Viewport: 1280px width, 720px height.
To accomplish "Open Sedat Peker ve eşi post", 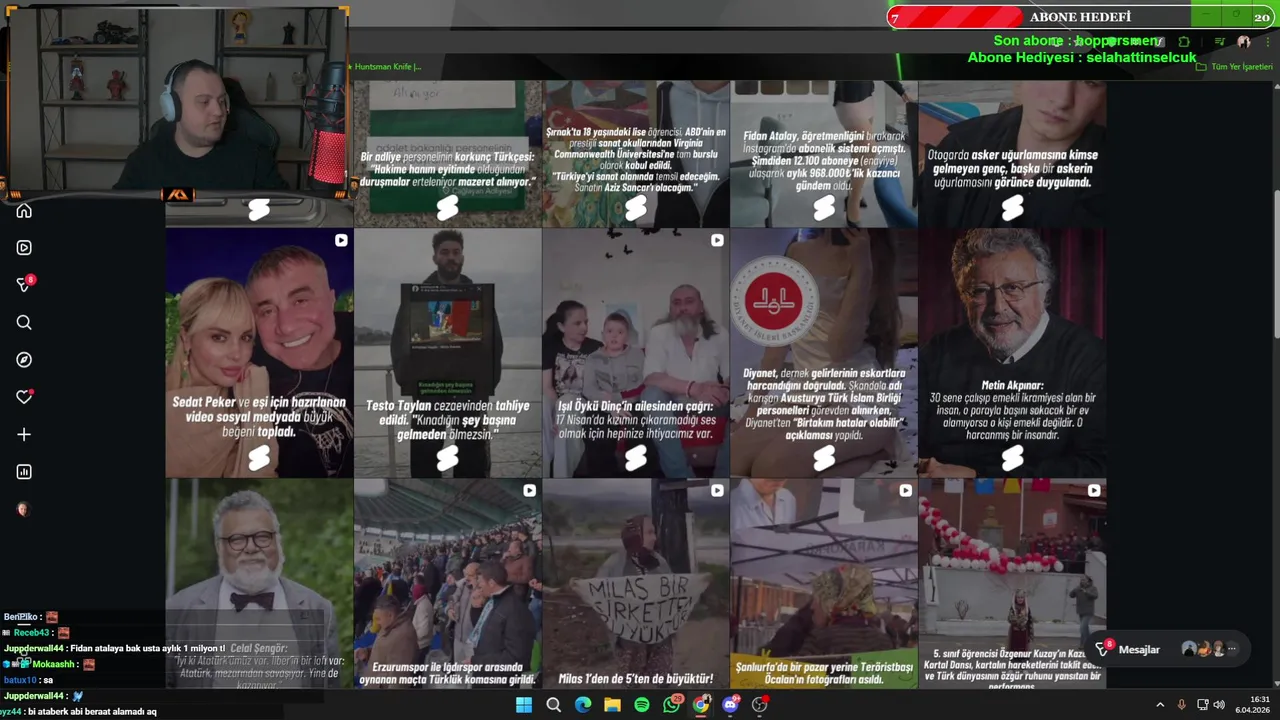I will pos(259,353).
